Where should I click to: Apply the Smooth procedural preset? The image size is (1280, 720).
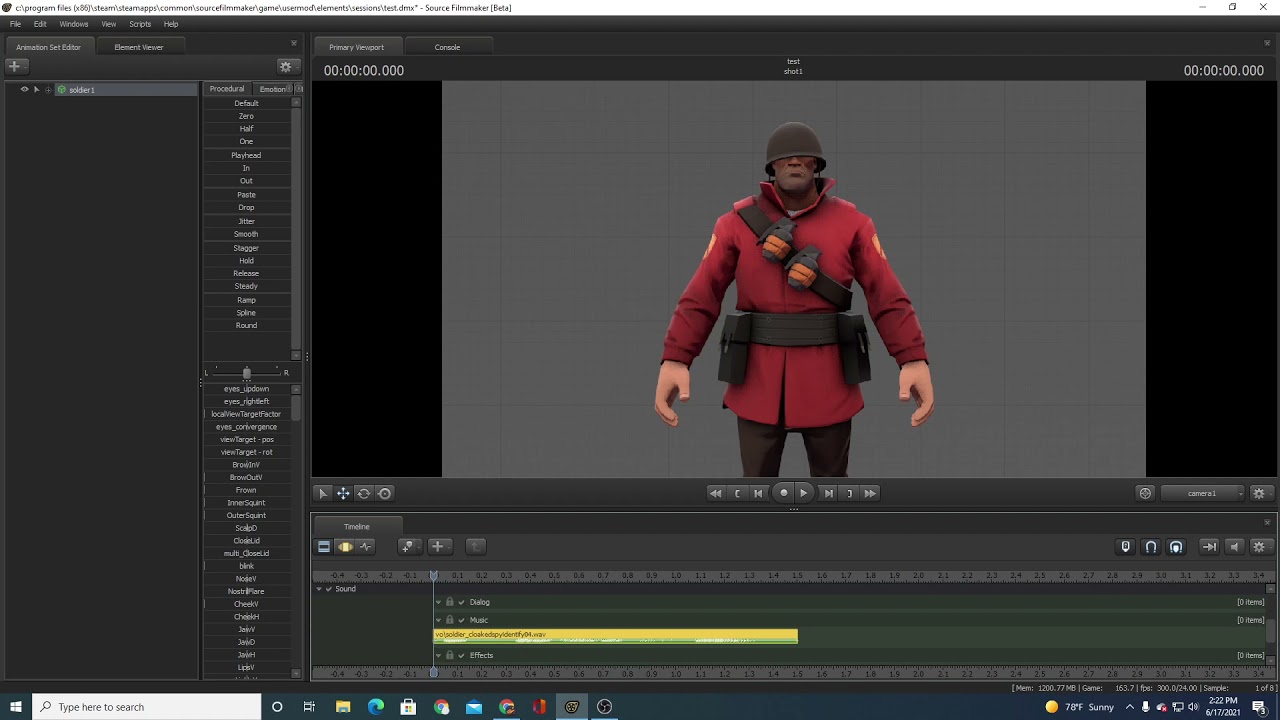[246, 234]
